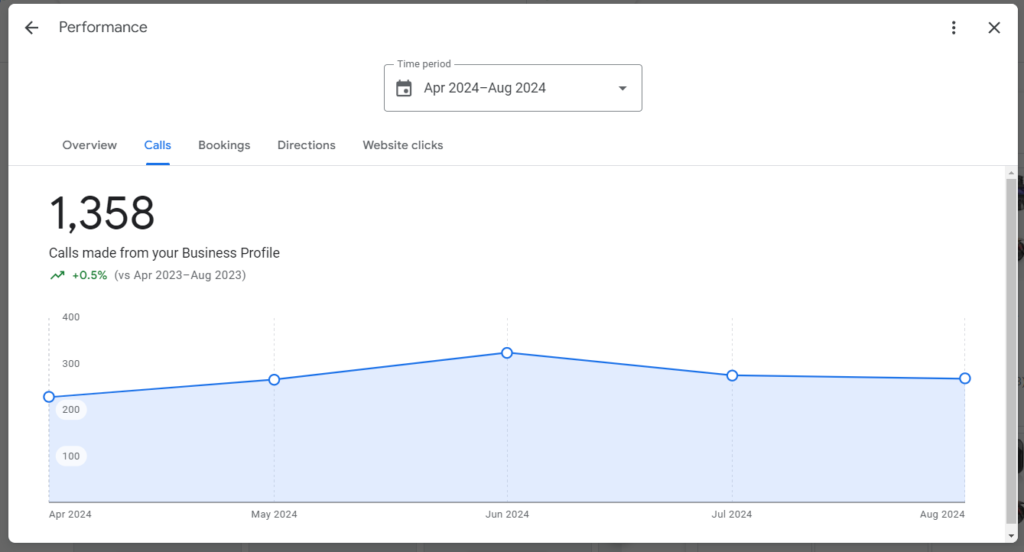Click the Jun 2024 peak data point
Screen dimensions: 1024x552
tap(507, 353)
